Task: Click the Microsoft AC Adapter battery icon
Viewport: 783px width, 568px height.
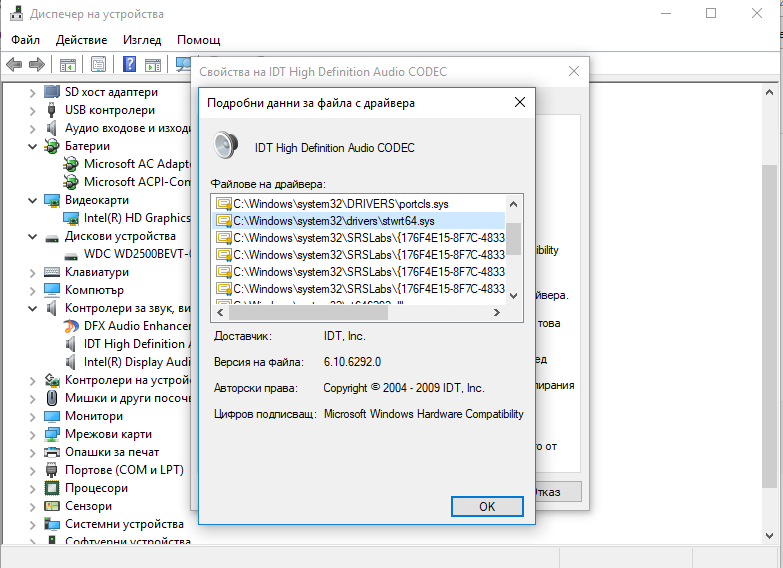Action: pos(71,164)
